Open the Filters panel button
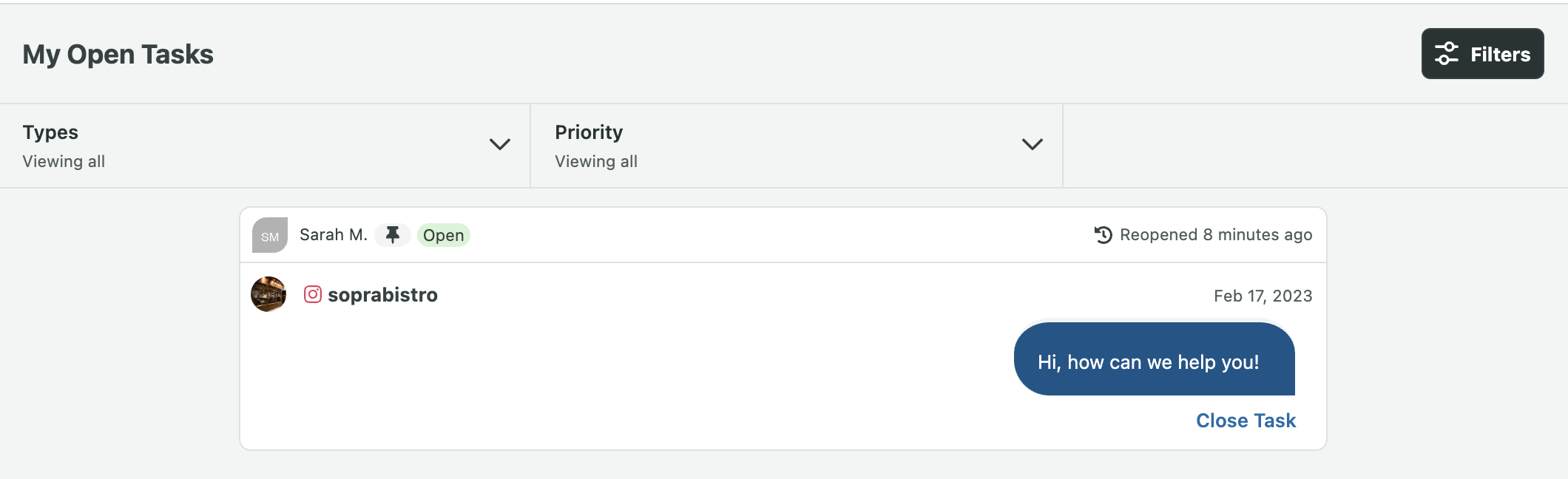This screenshot has width=1568, height=479. (1482, 54)
